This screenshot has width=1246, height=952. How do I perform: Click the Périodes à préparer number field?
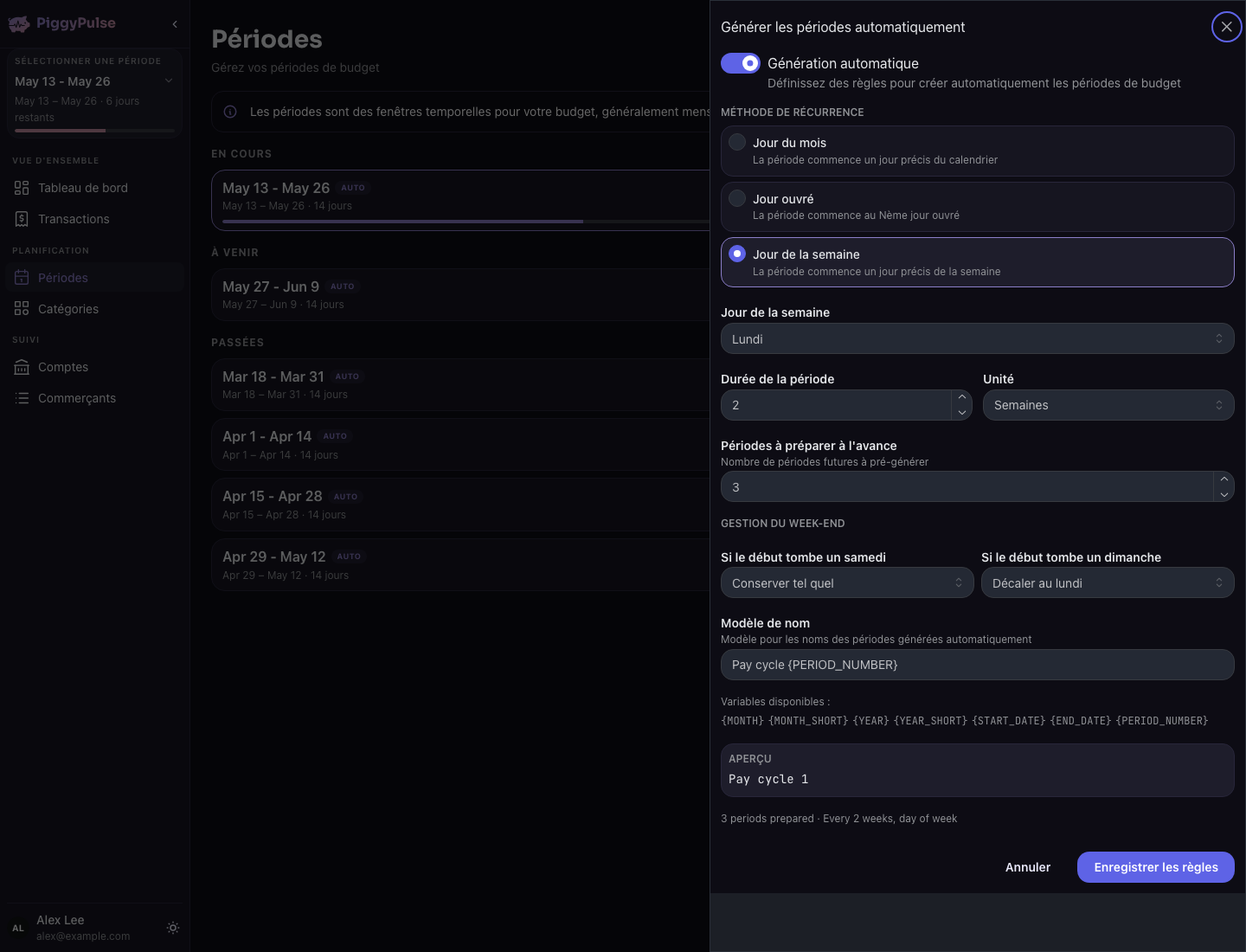point(967,486)
